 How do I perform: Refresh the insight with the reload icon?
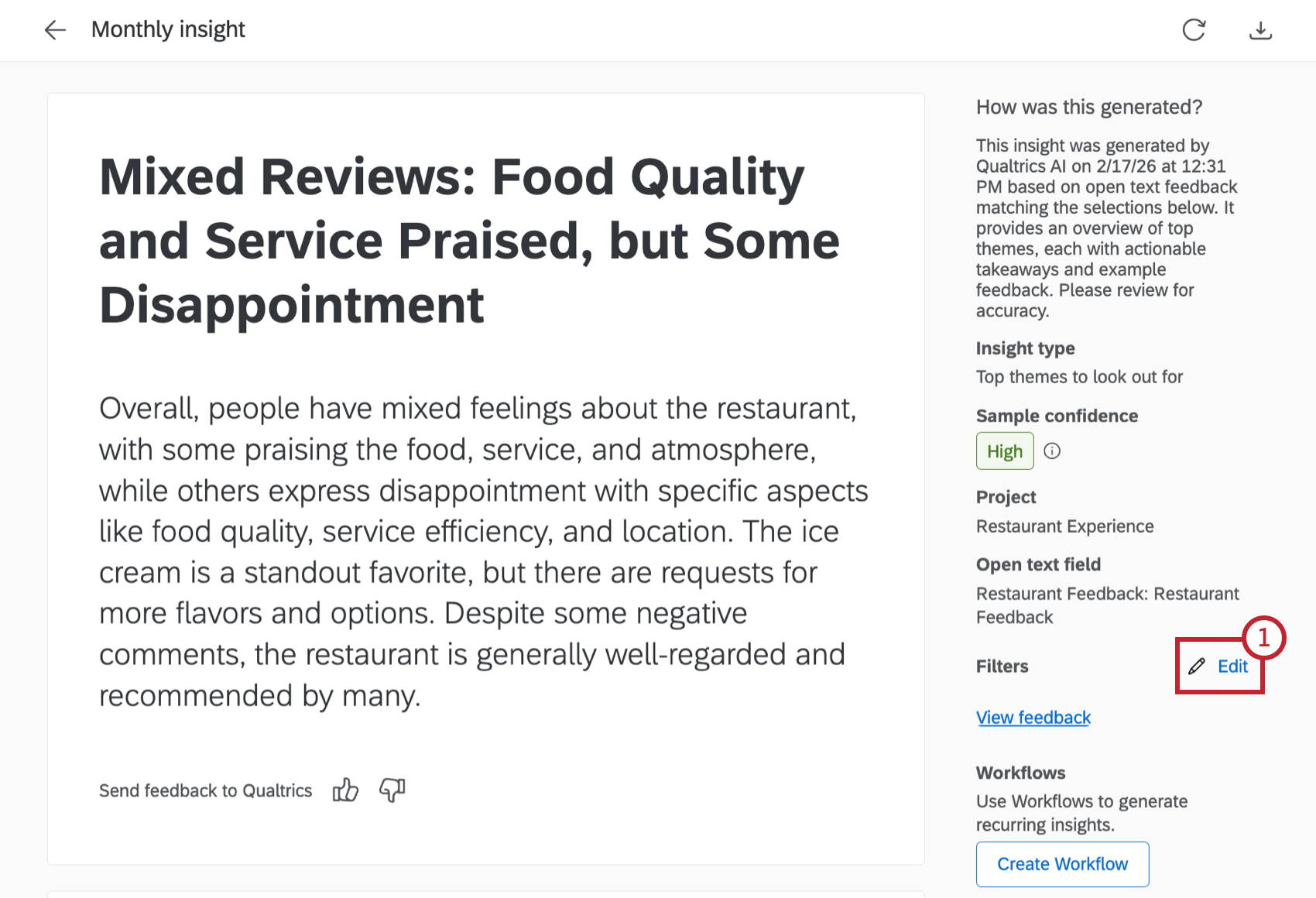click(1194, 30)
